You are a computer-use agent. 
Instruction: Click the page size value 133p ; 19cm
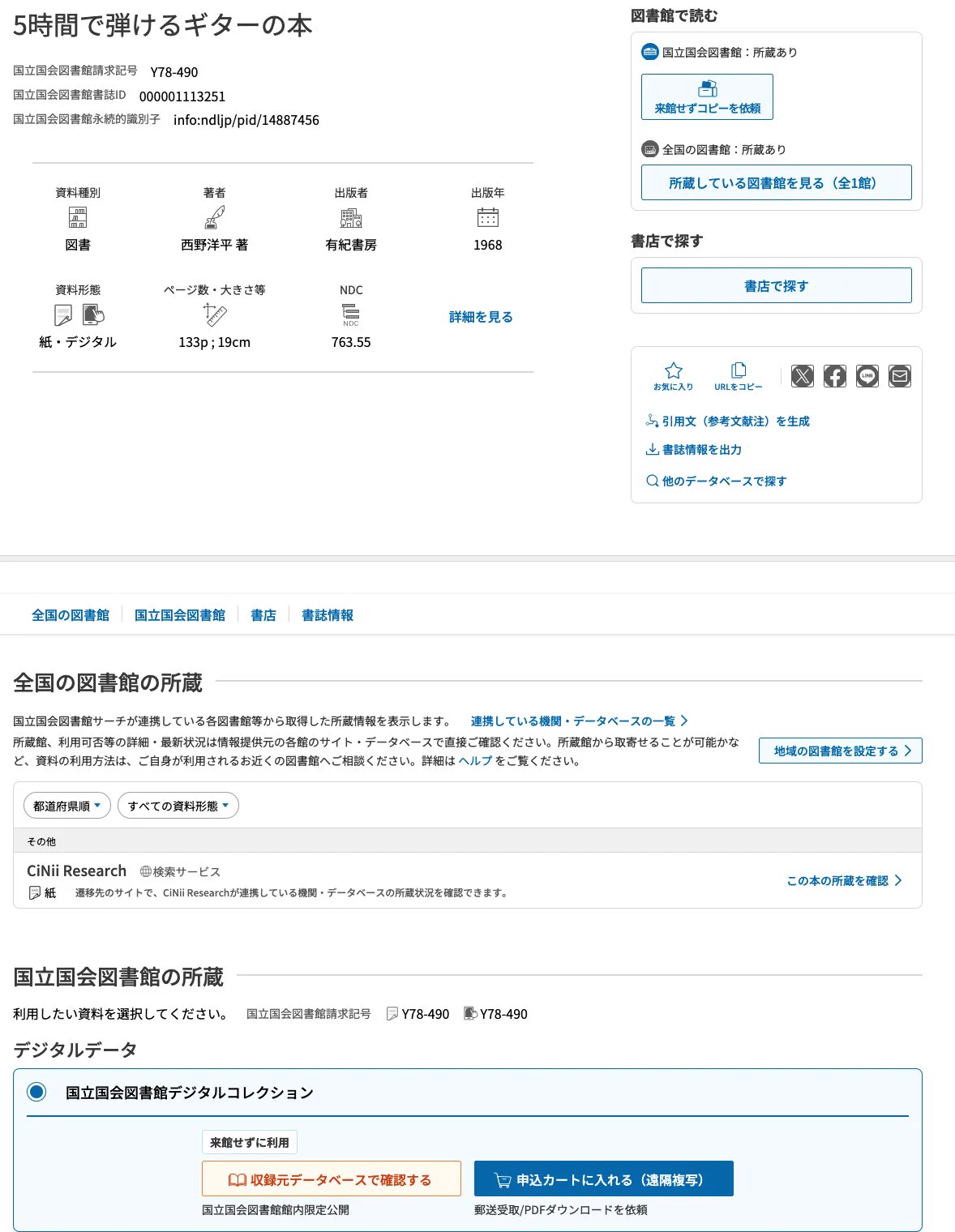pos(215,342)
